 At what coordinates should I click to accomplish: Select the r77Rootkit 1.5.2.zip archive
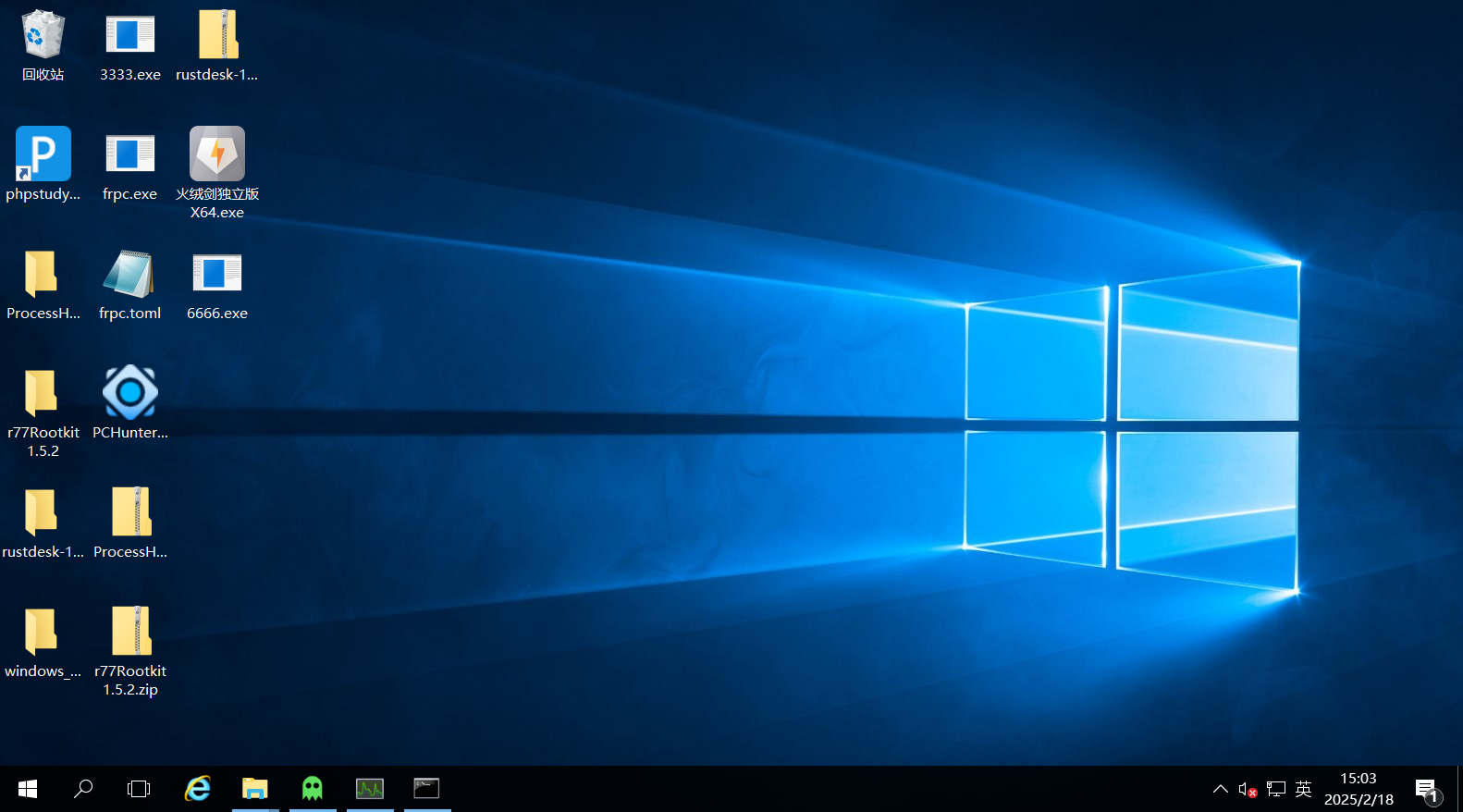(x=129, y=651)
